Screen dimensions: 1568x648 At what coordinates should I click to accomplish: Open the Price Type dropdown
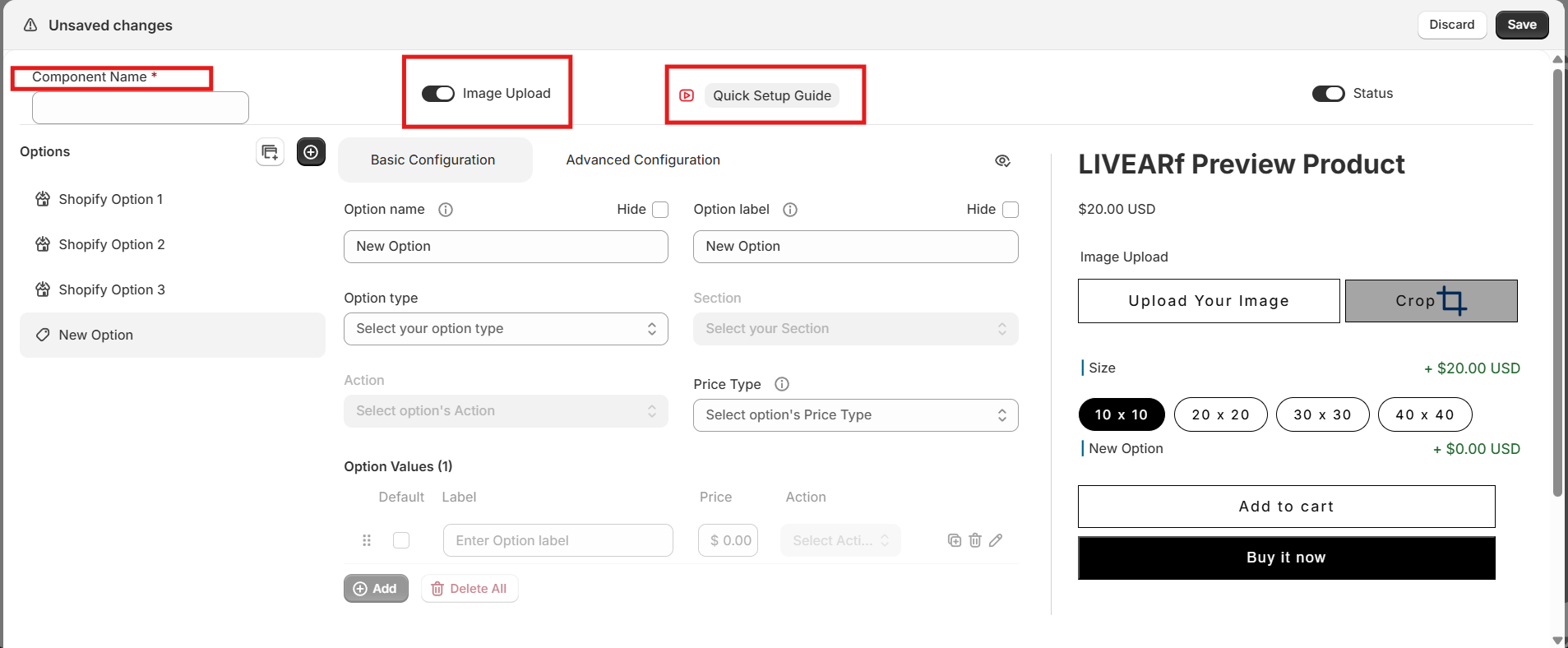tap(855, 415)
